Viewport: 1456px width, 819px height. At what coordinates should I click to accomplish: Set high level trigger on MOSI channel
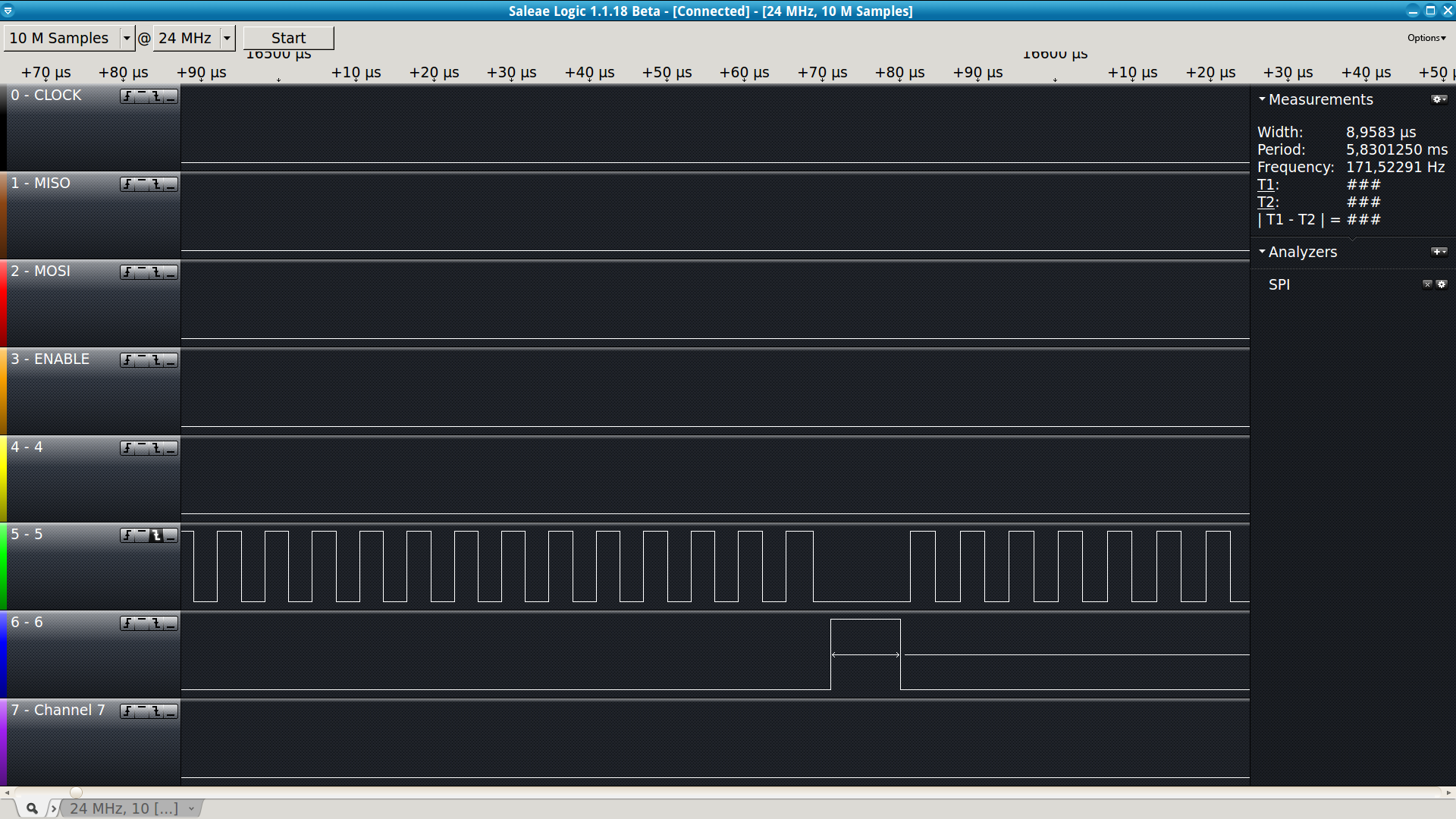point(142,272)
